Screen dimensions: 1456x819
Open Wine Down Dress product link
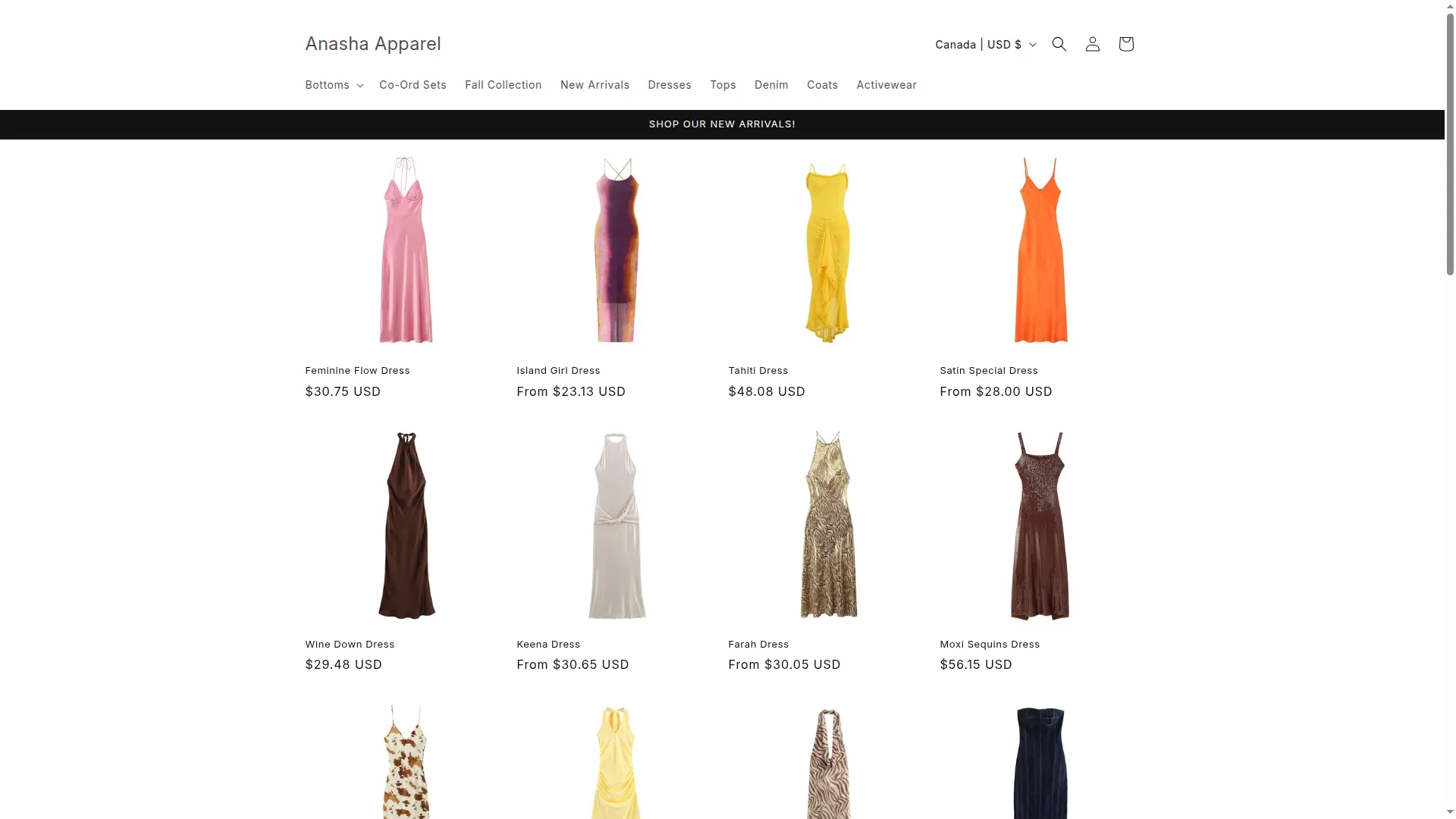[x=350, y=645]
